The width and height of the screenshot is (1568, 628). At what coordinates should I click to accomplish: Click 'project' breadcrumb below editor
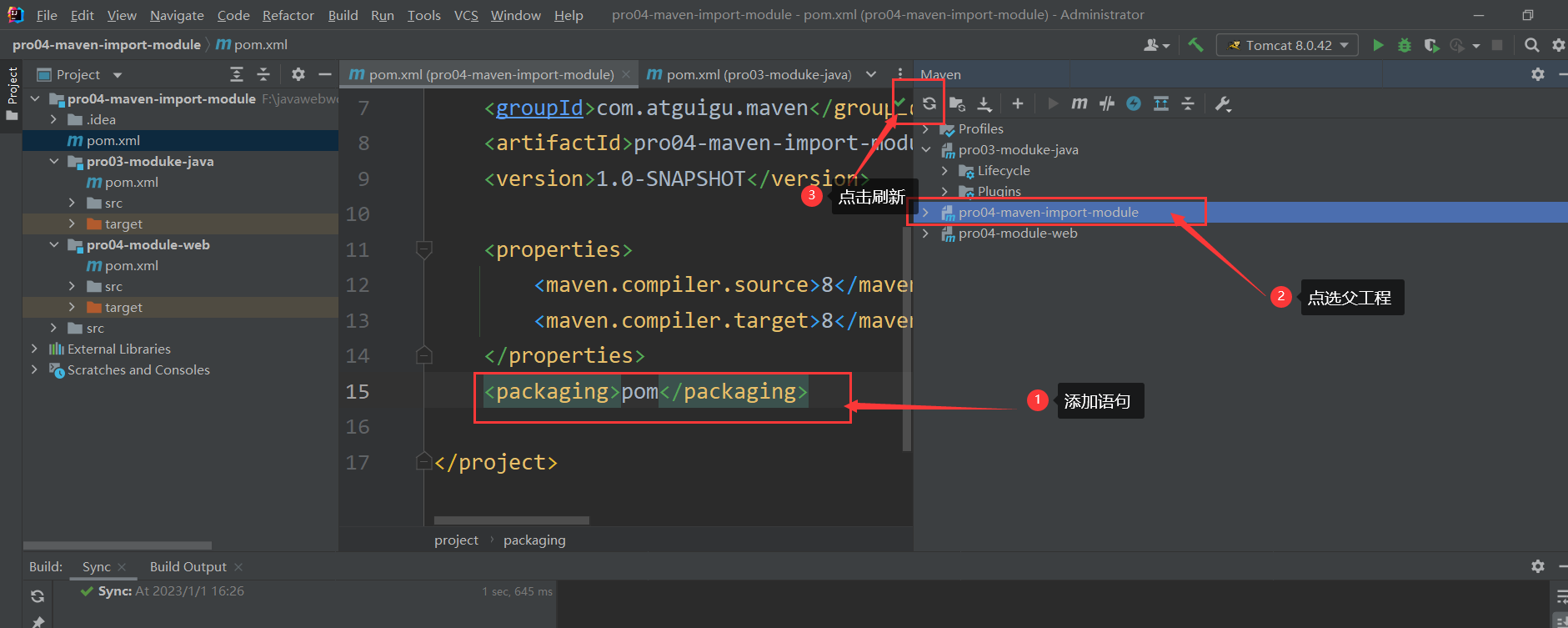click(x=456, y=540)
